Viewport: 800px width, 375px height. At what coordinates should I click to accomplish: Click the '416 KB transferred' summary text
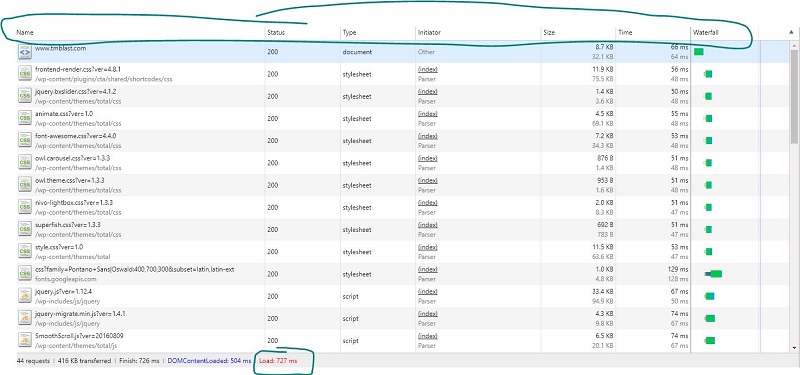tap(84, 361)
